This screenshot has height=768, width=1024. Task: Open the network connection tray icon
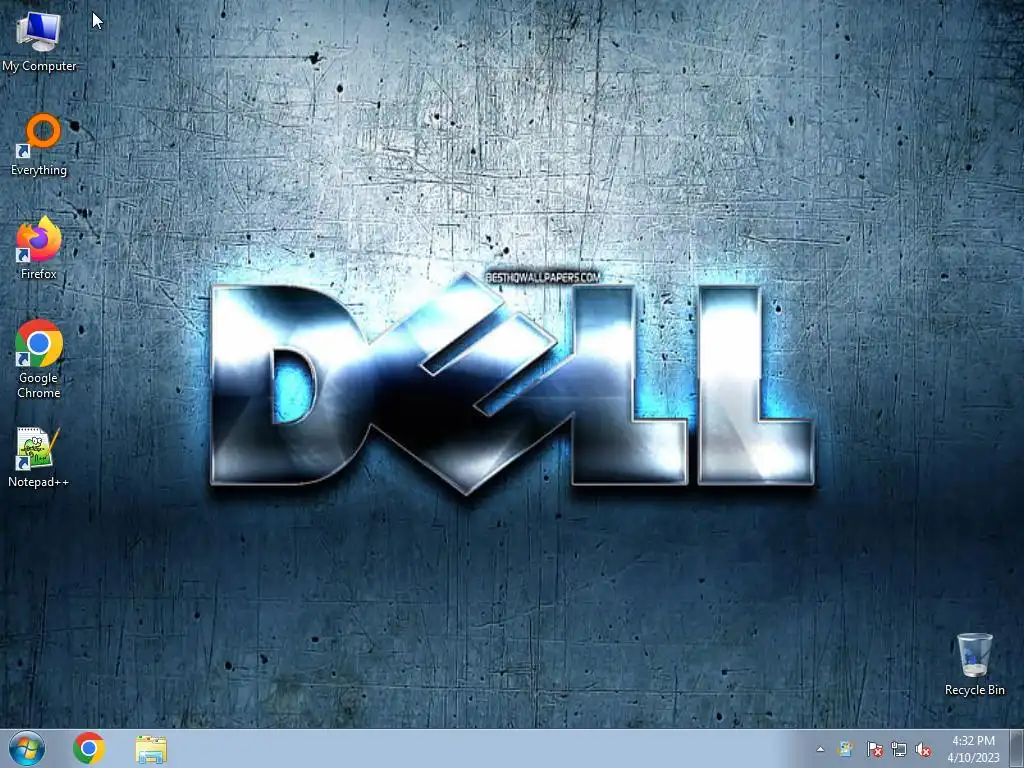click(x=899, y=749)
